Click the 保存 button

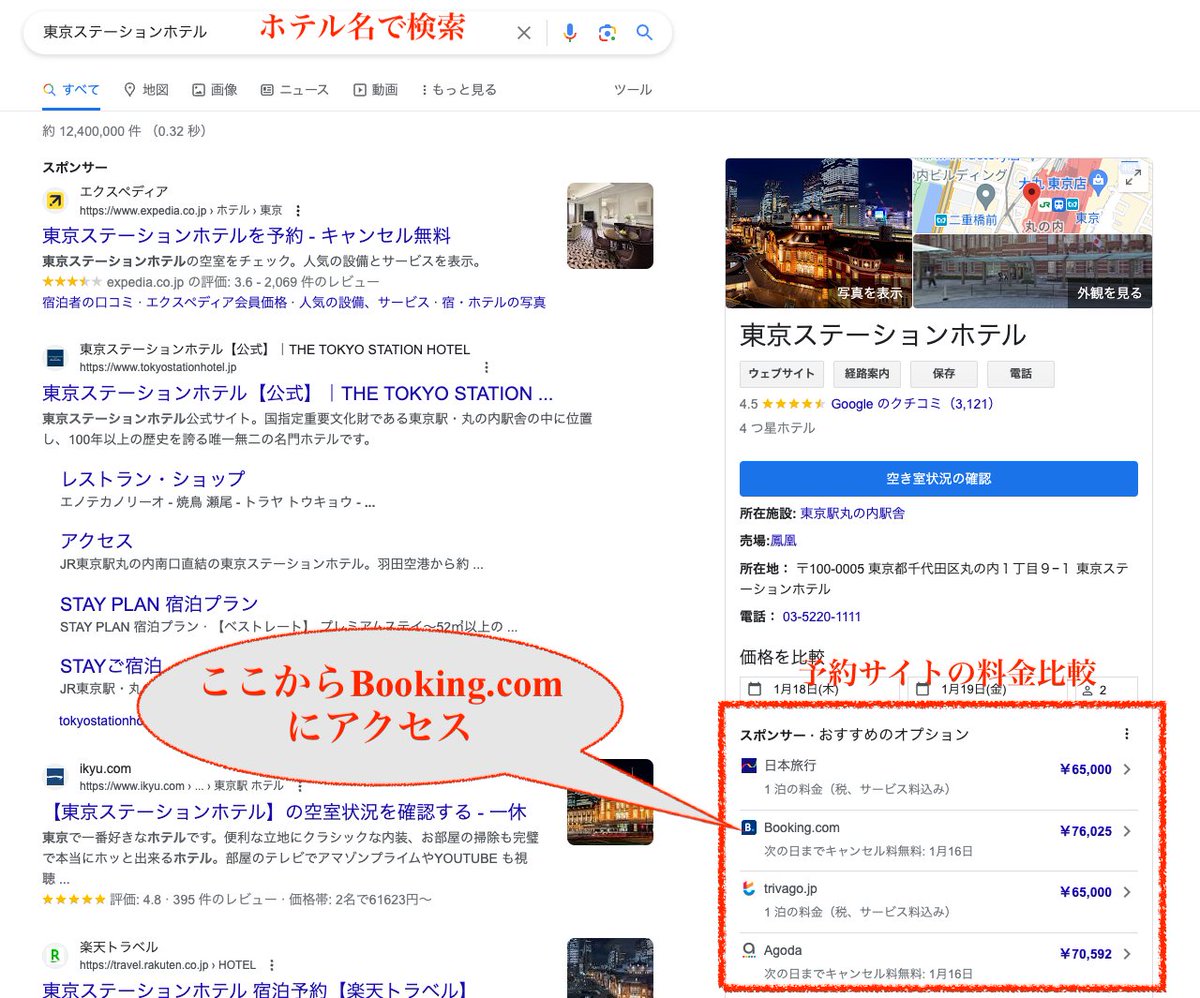point(943,374)
